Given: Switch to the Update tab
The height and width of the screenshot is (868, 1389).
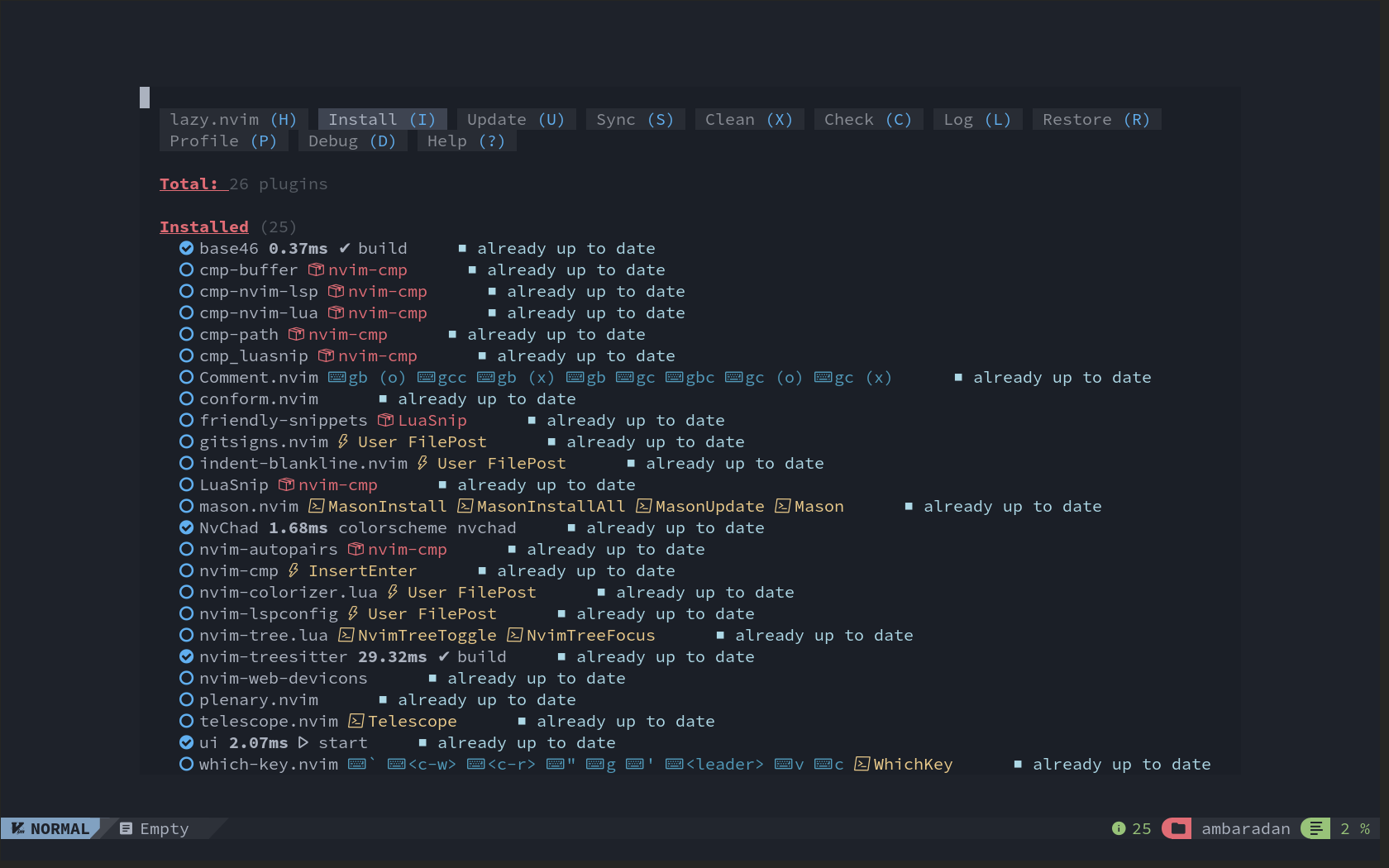Looking at the screenshot, I should [x=516, y=119].
